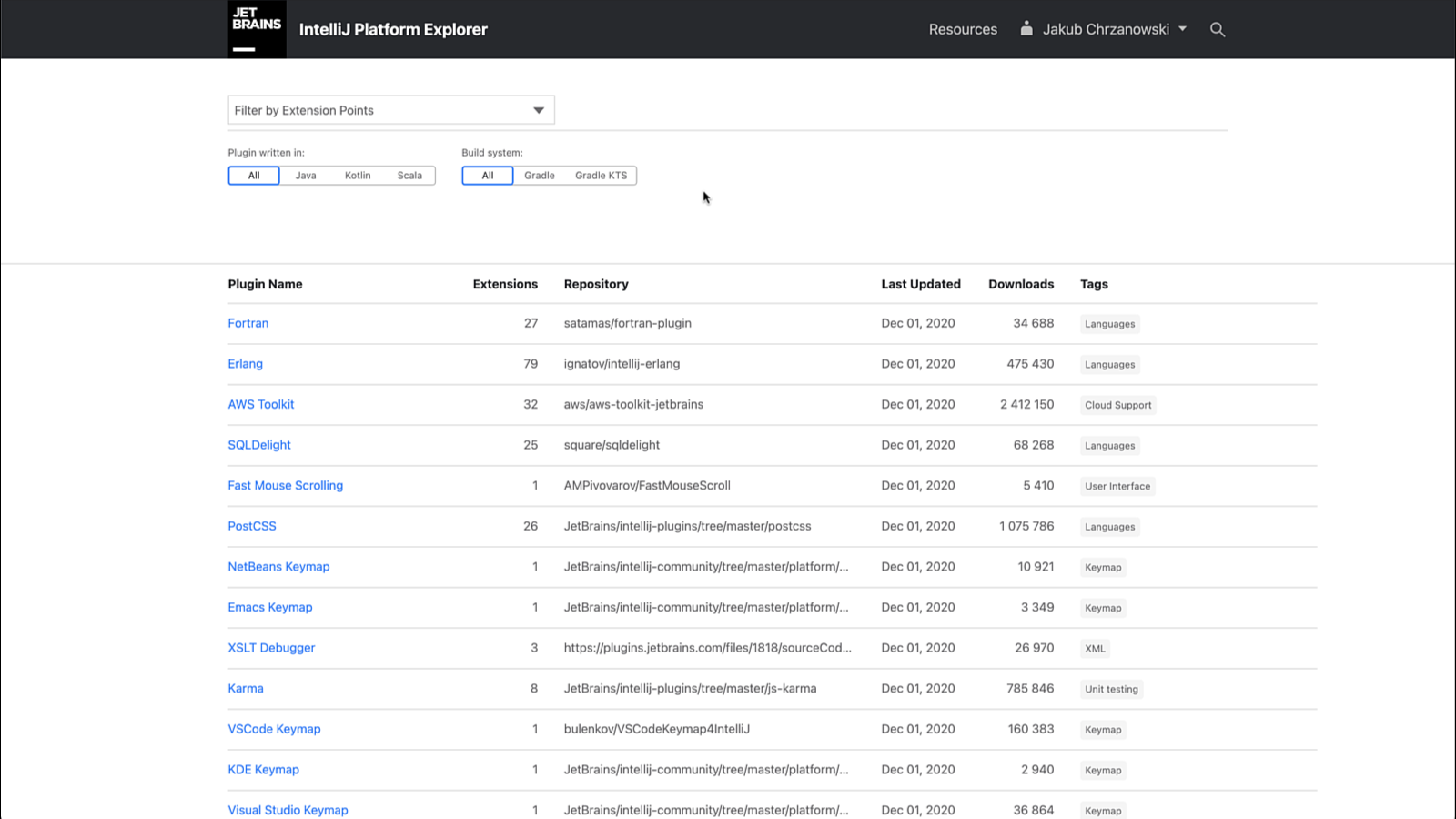
Task: Click the IntelliJ Platform Explorer title
Action: click(x=393, y=29)
